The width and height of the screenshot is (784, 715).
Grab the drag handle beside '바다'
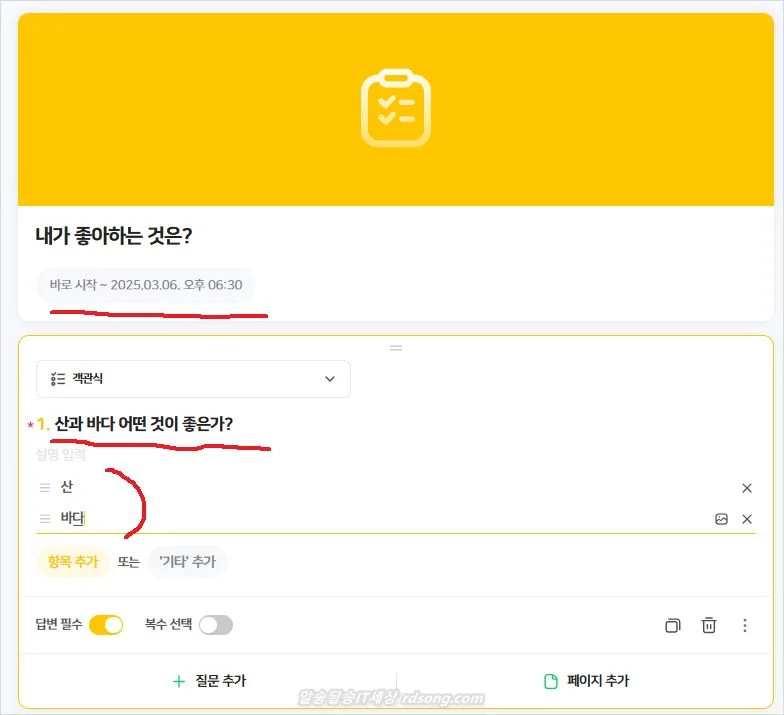tap(44, 519)
